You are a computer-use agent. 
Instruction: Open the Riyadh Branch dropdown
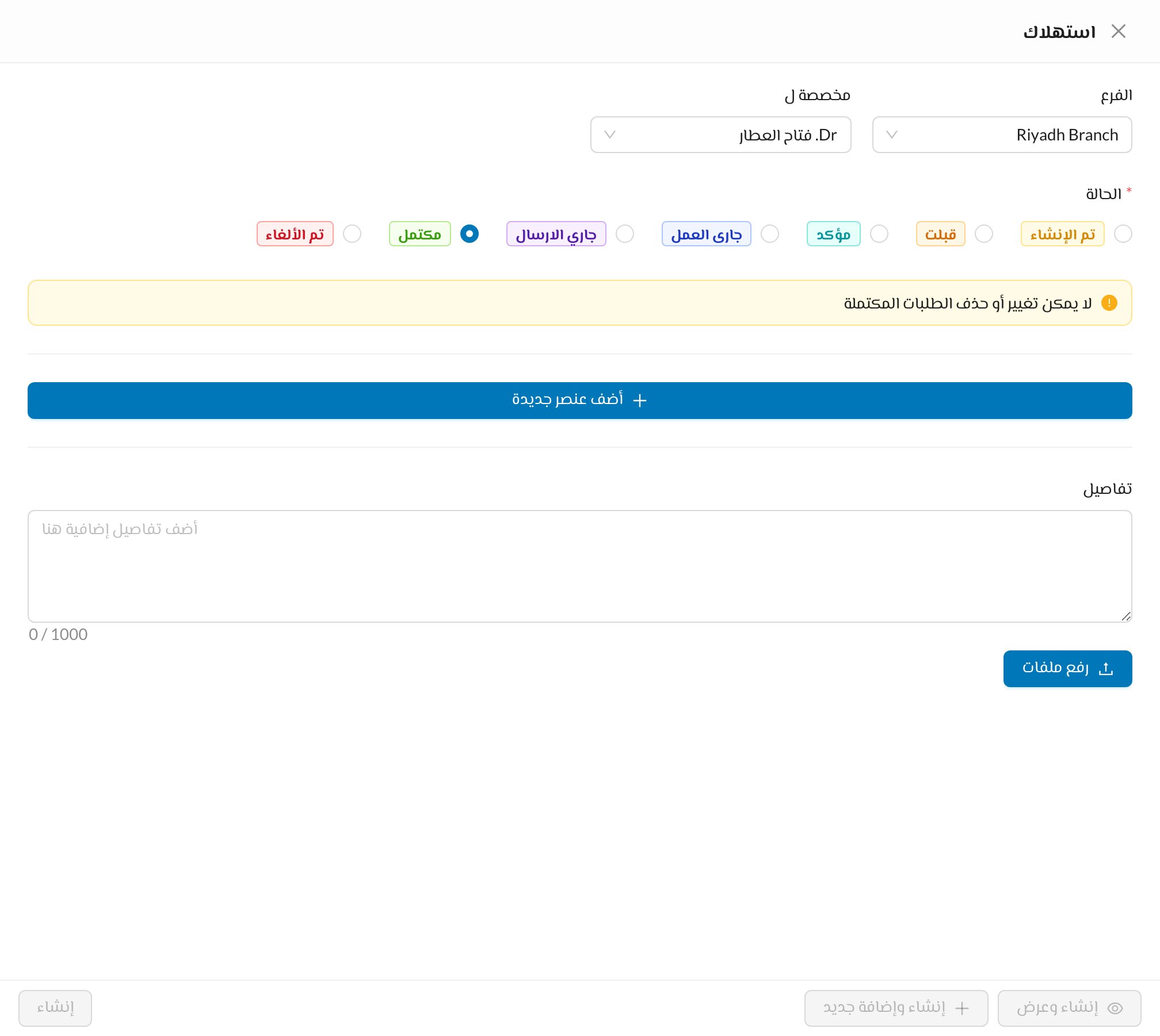pos(1002,135)
